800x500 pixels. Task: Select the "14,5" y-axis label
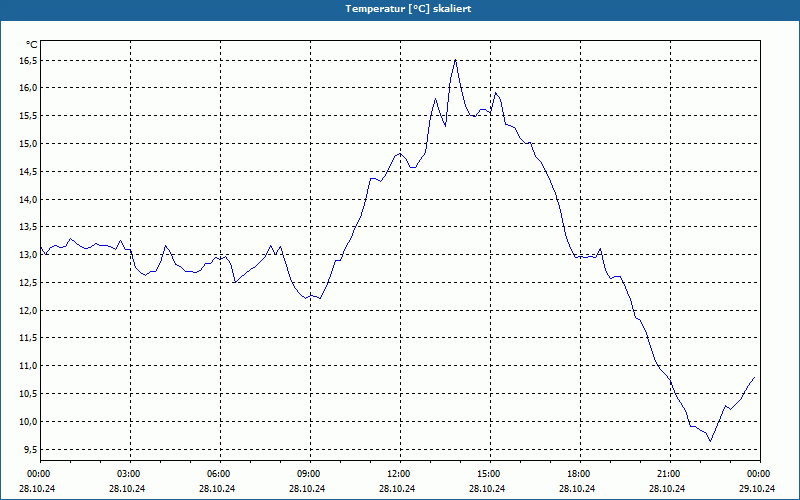pos(29,171)
